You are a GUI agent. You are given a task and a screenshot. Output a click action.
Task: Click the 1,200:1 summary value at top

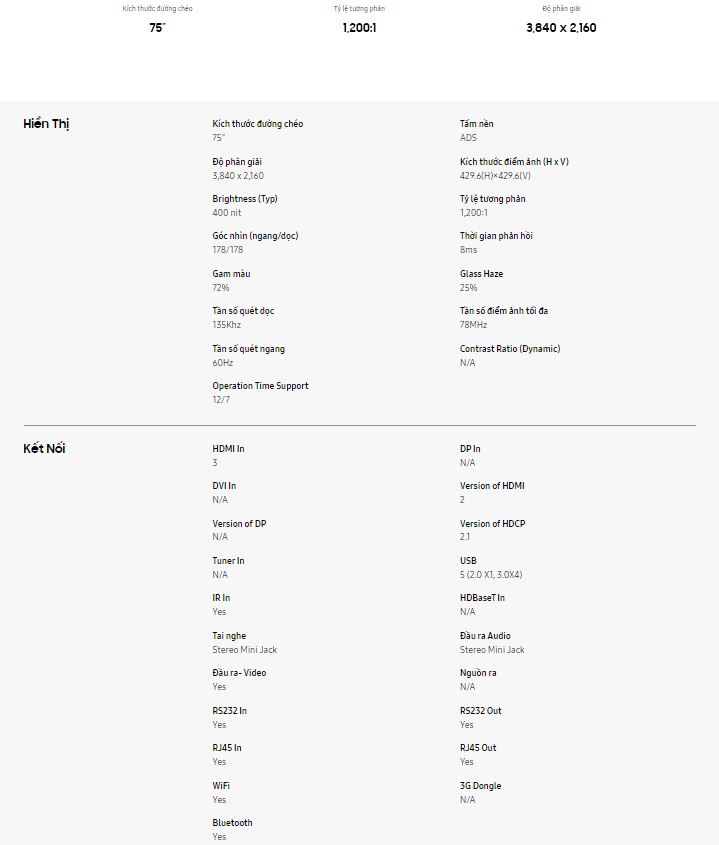(x=359, y=28)
